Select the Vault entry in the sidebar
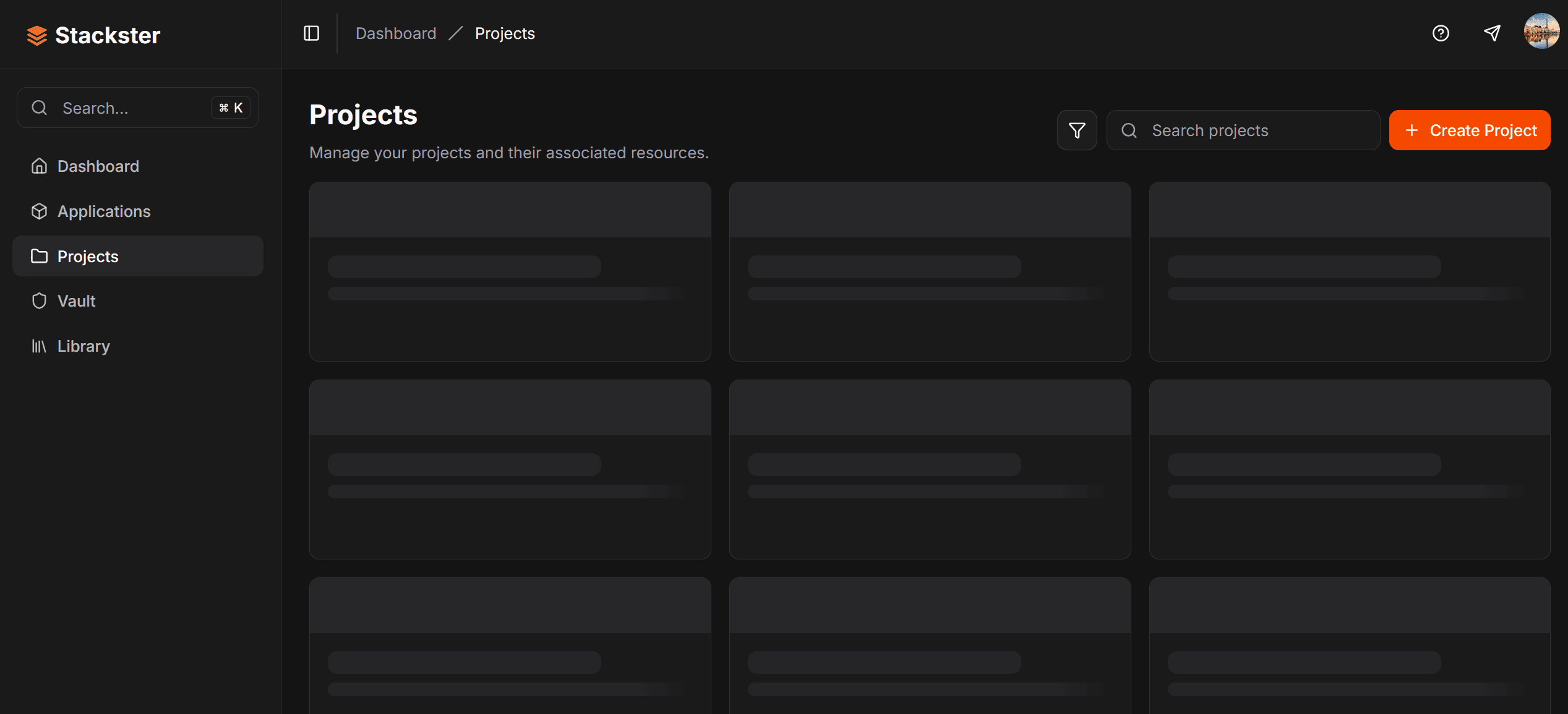 pos(77,300)
